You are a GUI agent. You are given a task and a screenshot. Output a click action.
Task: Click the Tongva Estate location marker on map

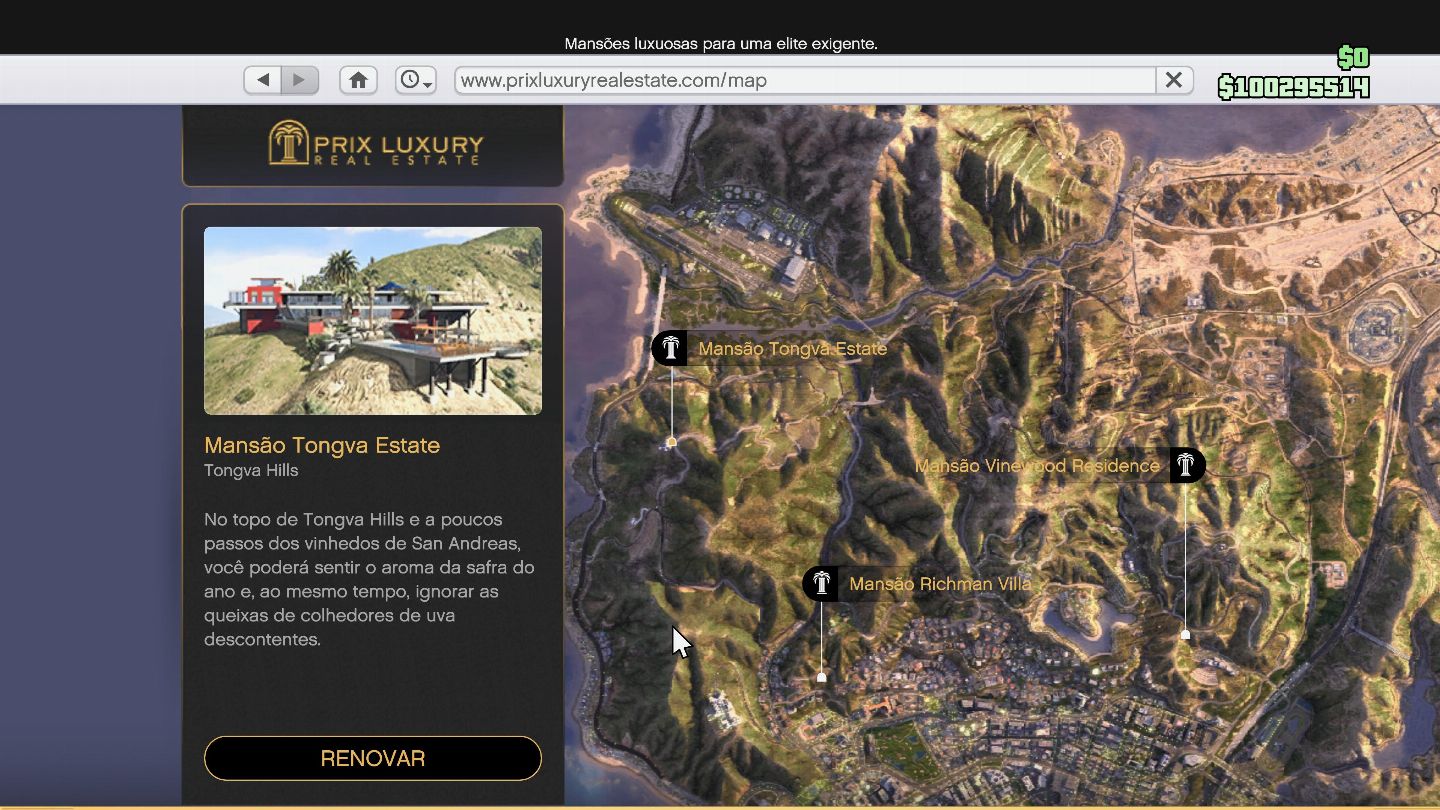672,442
